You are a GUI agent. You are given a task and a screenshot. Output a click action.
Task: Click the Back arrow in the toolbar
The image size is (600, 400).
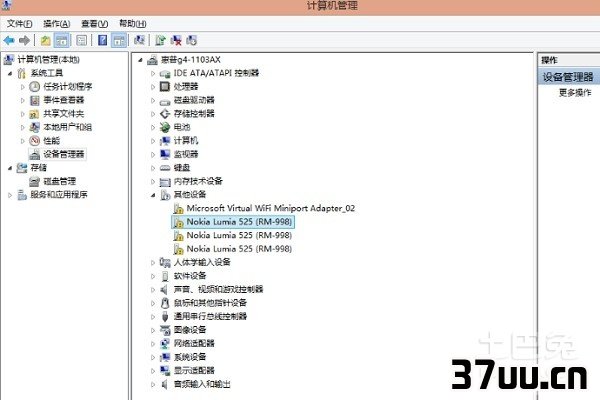coord(9,40)
